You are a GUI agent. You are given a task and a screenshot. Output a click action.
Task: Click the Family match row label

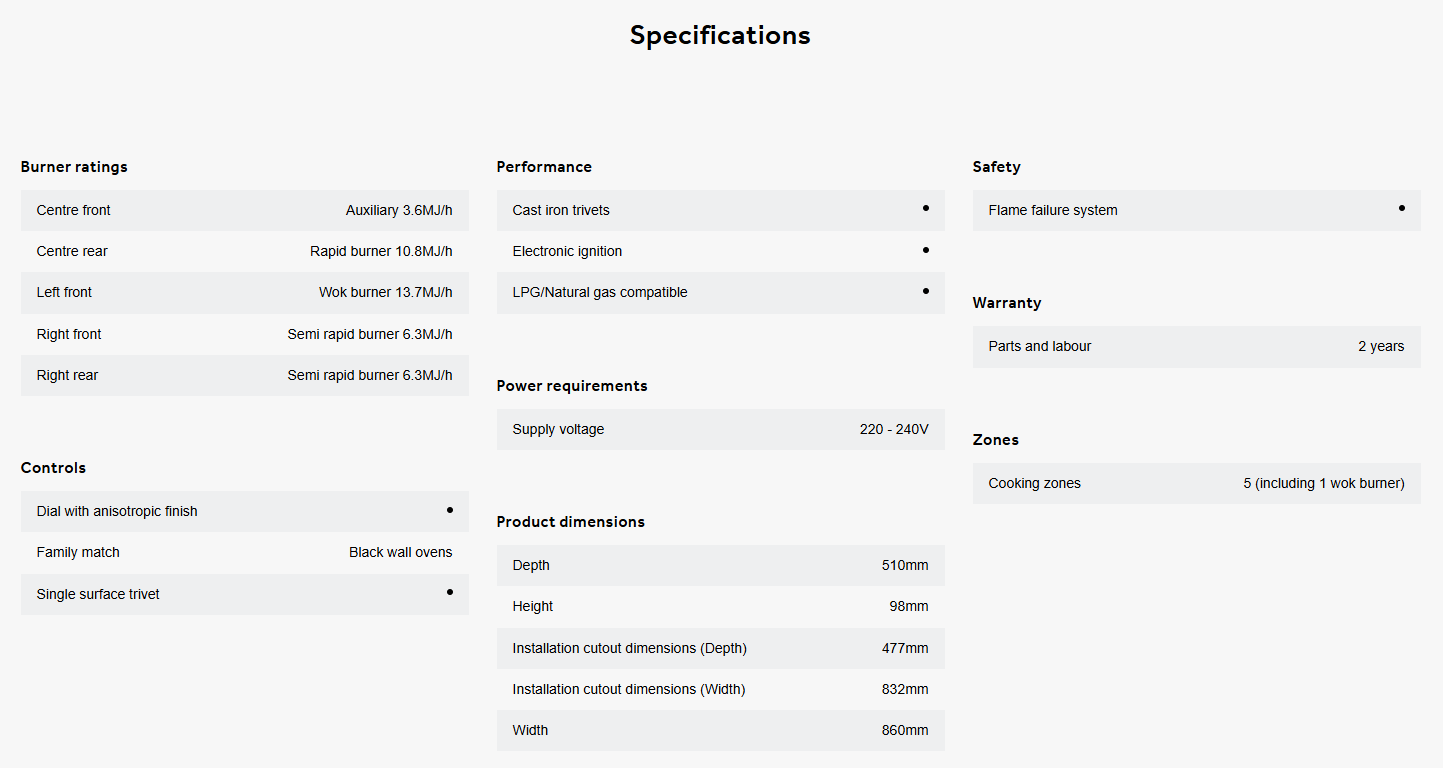78,552
